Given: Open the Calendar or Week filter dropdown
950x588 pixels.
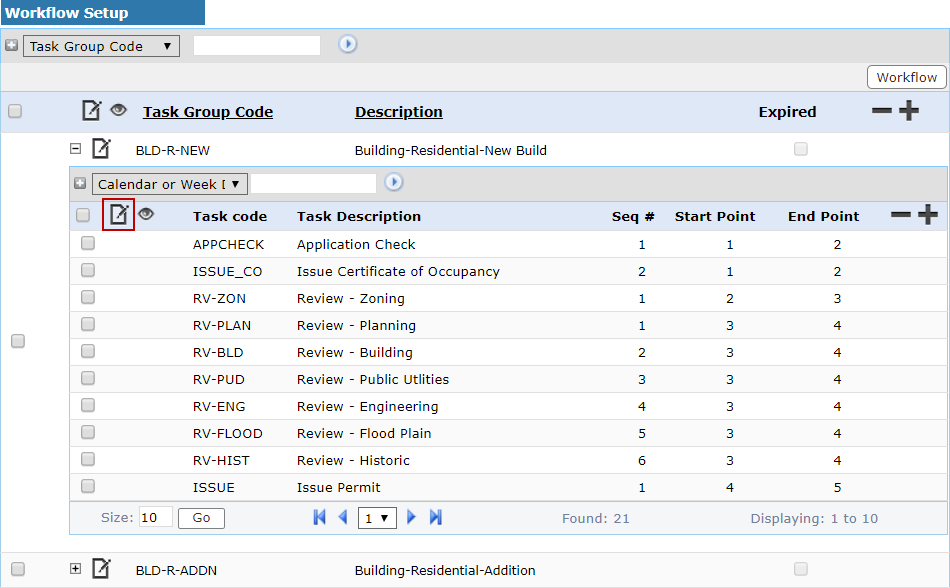Looking at the screenshot, I should click(168, 184).
